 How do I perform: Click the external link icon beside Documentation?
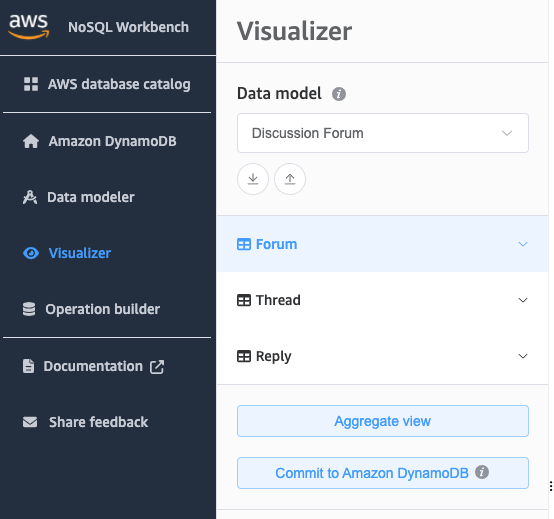[157, 367]
